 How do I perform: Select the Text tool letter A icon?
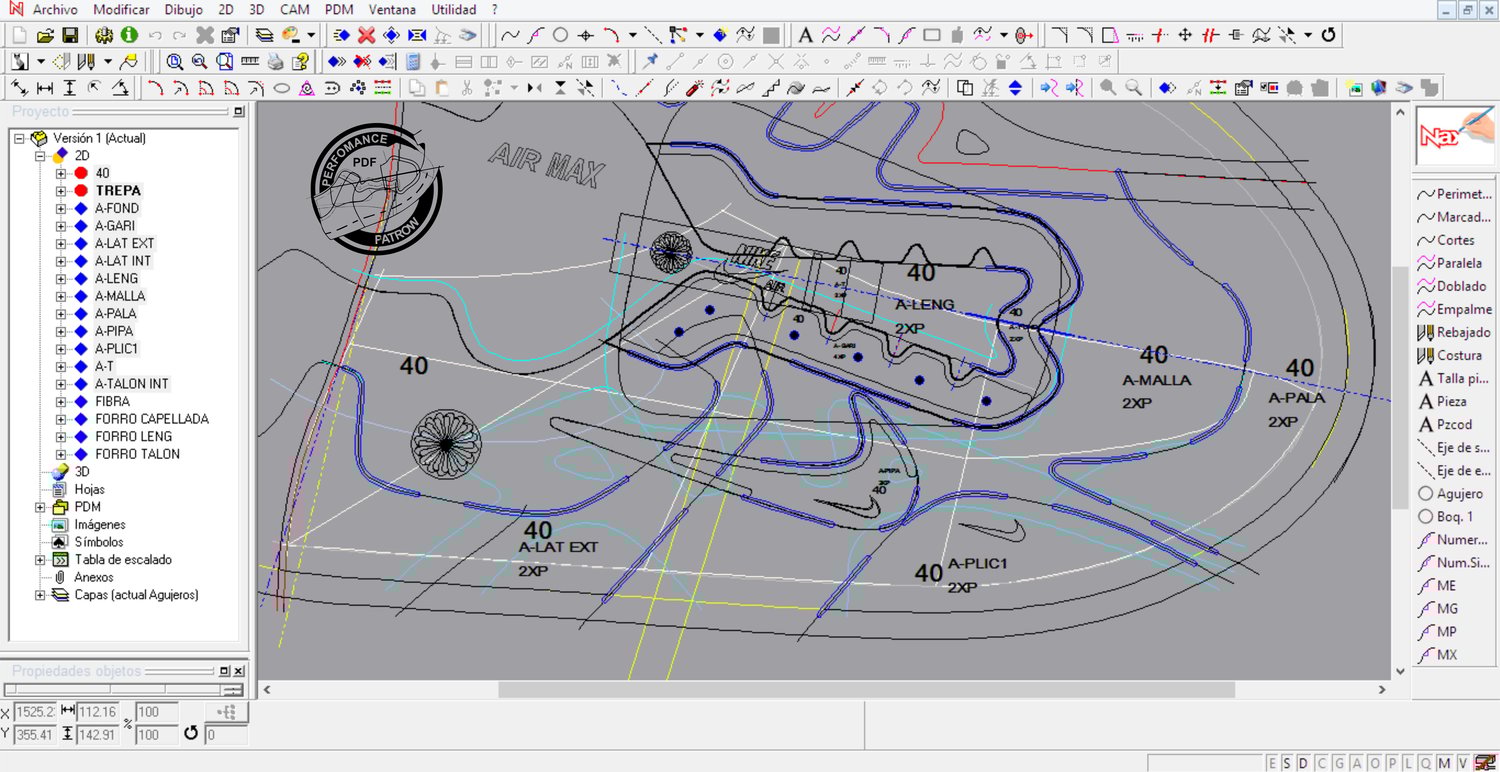tap(805, 35)
